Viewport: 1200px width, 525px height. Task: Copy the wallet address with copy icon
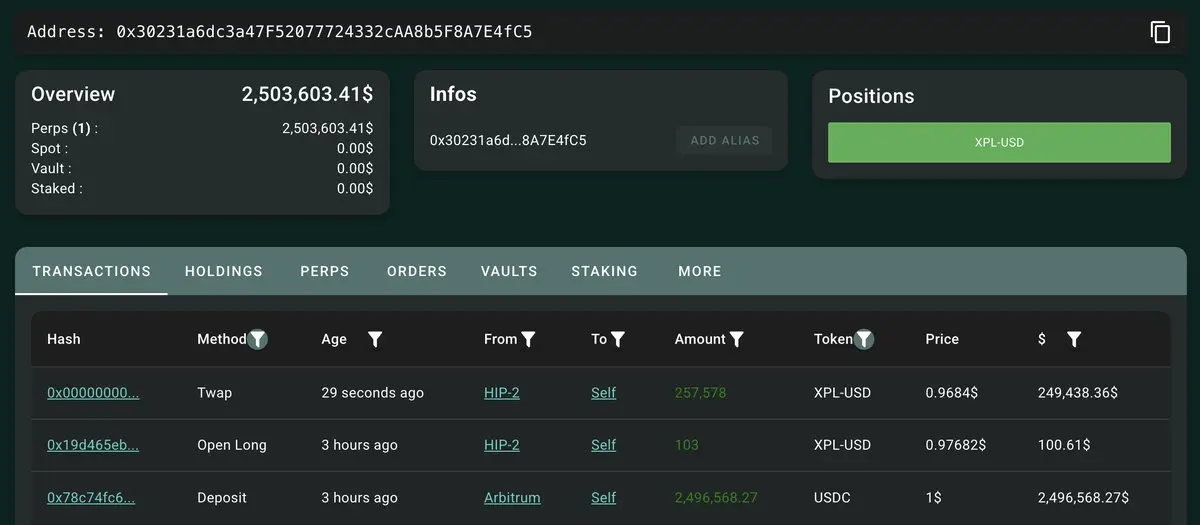pos(1160,32)
